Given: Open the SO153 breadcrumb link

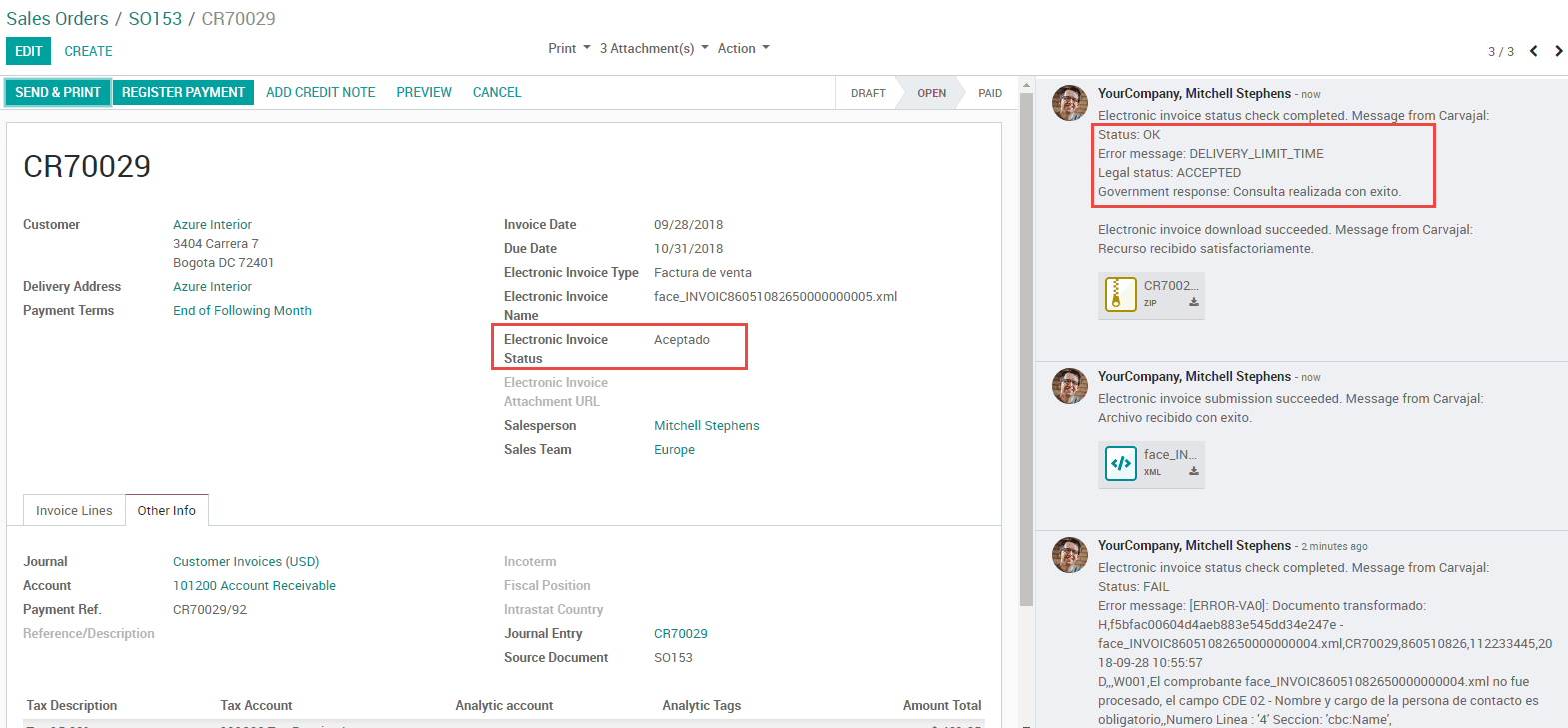Looking at the screenshot, I should pyautogui.click(x=155, y=19).
